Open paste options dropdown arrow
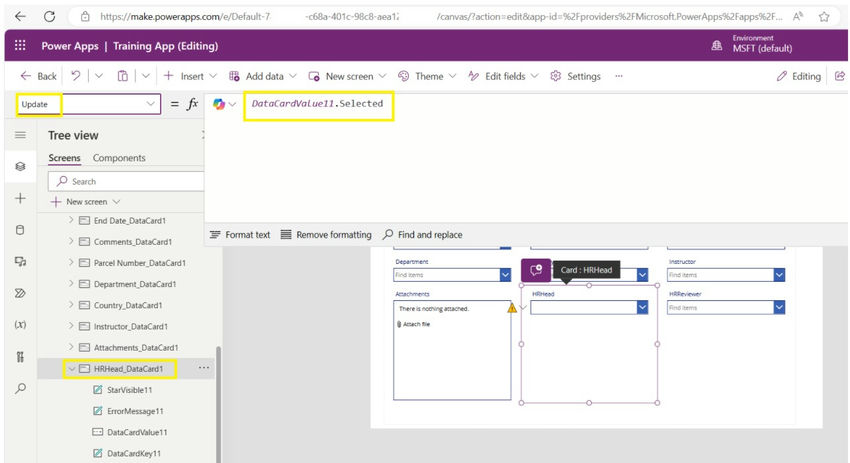Viewport: 850px width, 463px height. 146,76
